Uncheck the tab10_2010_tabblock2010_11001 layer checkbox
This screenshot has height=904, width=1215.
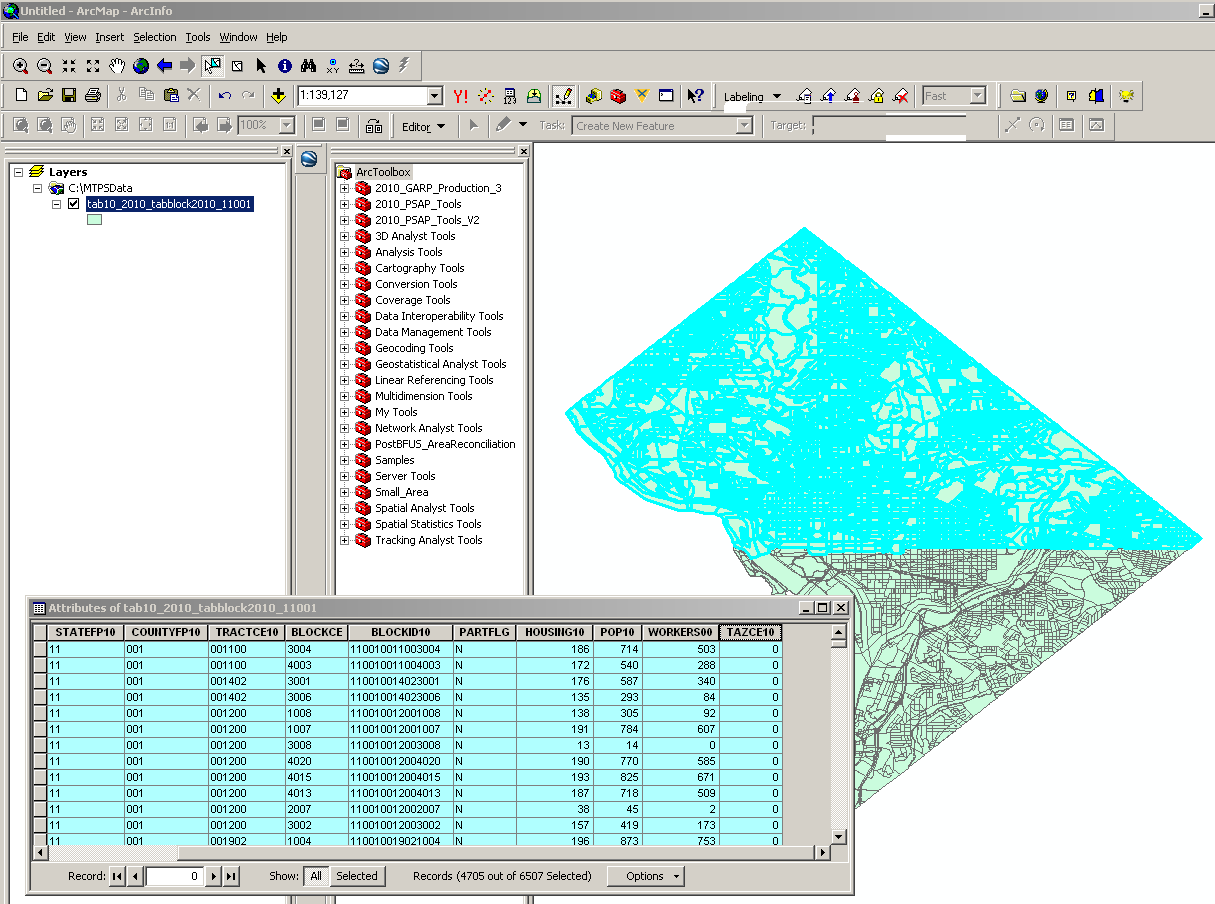pyautogui.click(x=73, y=204)
